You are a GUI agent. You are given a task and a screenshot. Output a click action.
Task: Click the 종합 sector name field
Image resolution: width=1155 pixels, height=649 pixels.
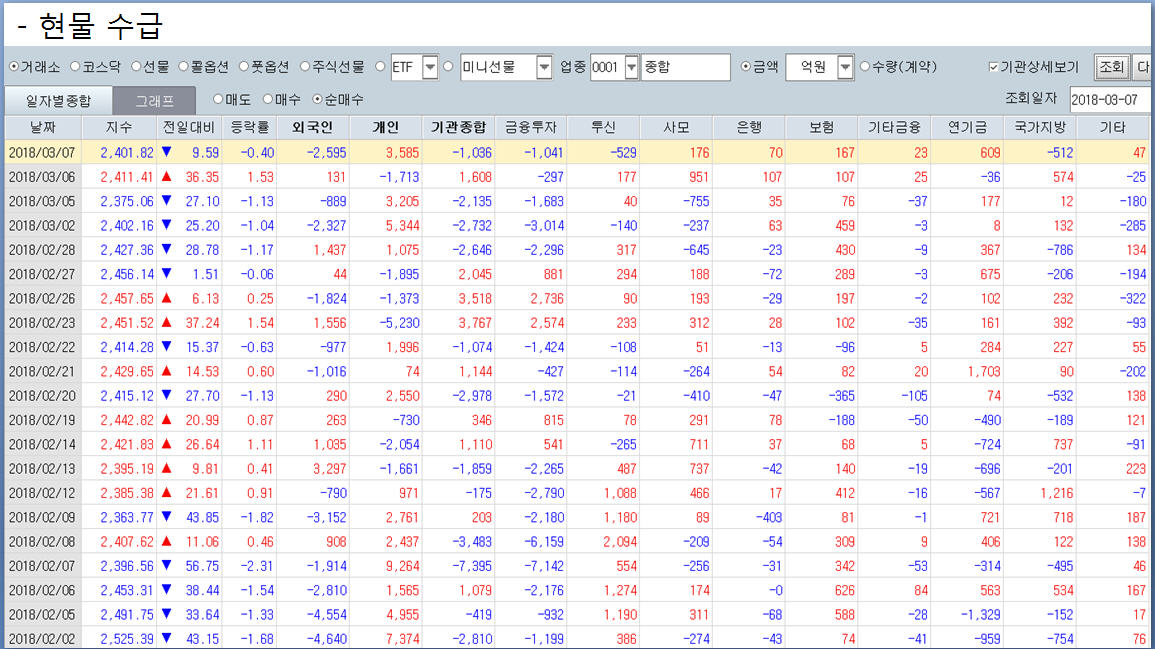(685, 67)
